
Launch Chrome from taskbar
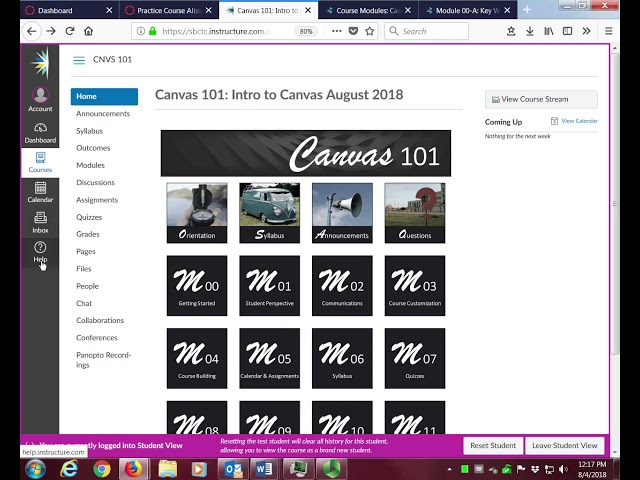coord(102,469)
